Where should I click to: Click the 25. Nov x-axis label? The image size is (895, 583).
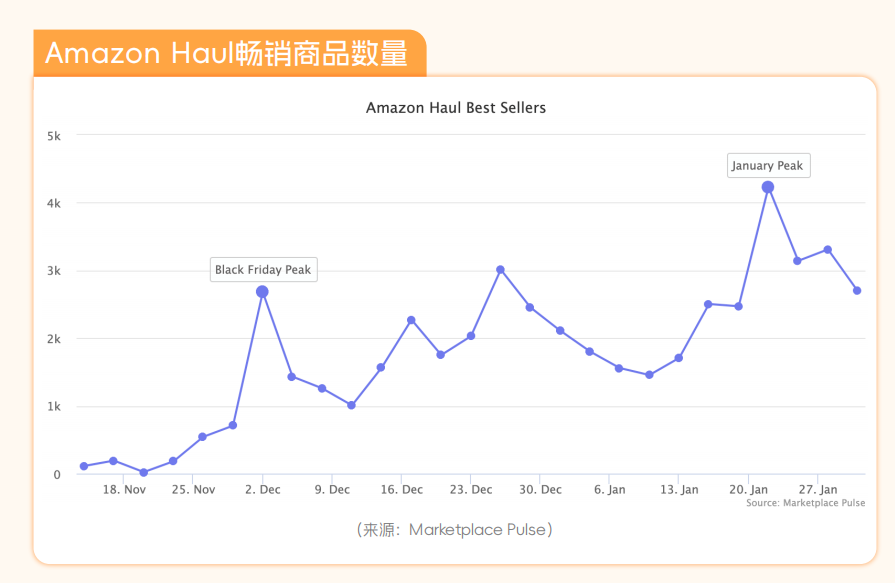(193, 489)
